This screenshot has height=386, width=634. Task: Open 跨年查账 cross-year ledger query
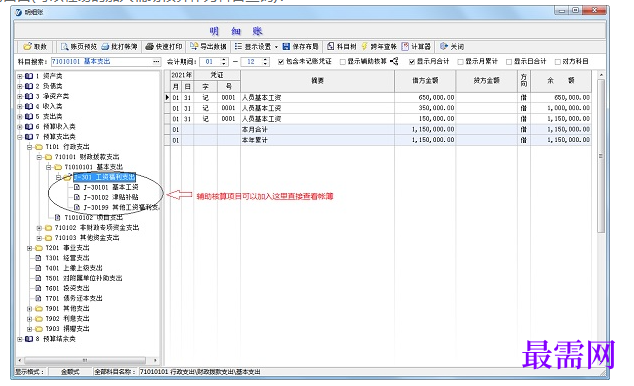379,47
